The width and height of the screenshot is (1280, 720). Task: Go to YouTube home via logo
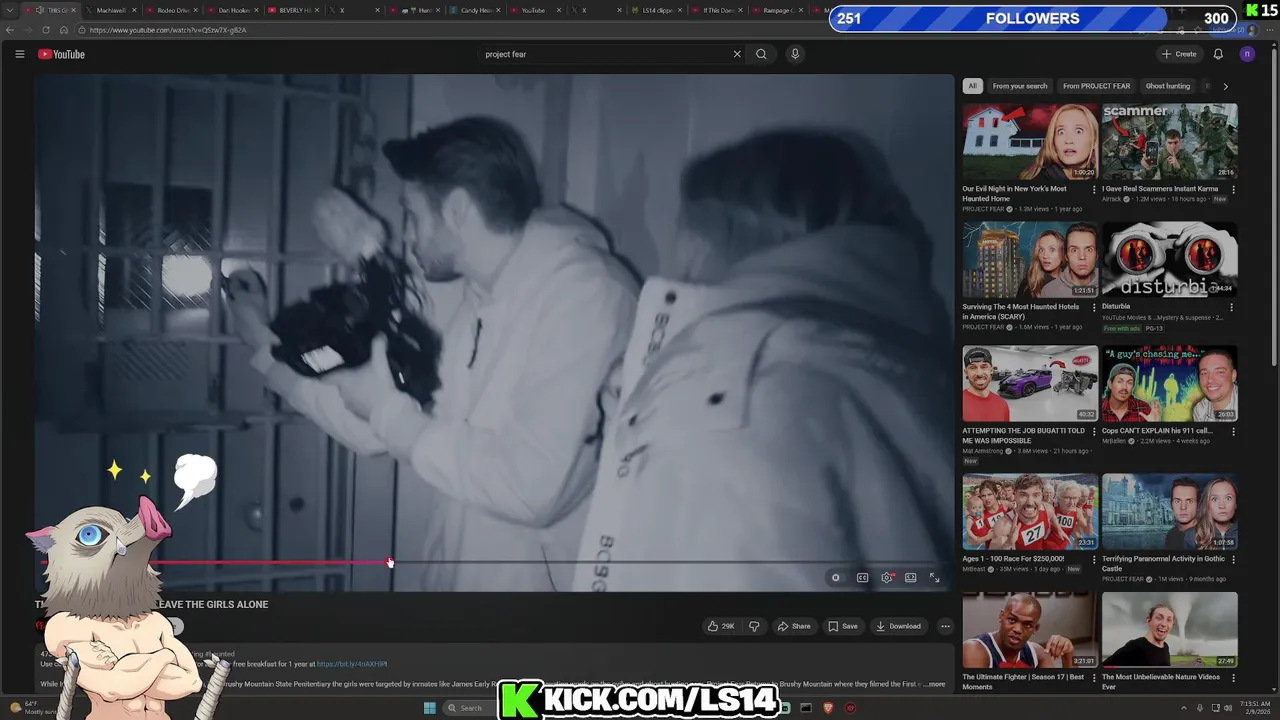[x=61, y=54]
